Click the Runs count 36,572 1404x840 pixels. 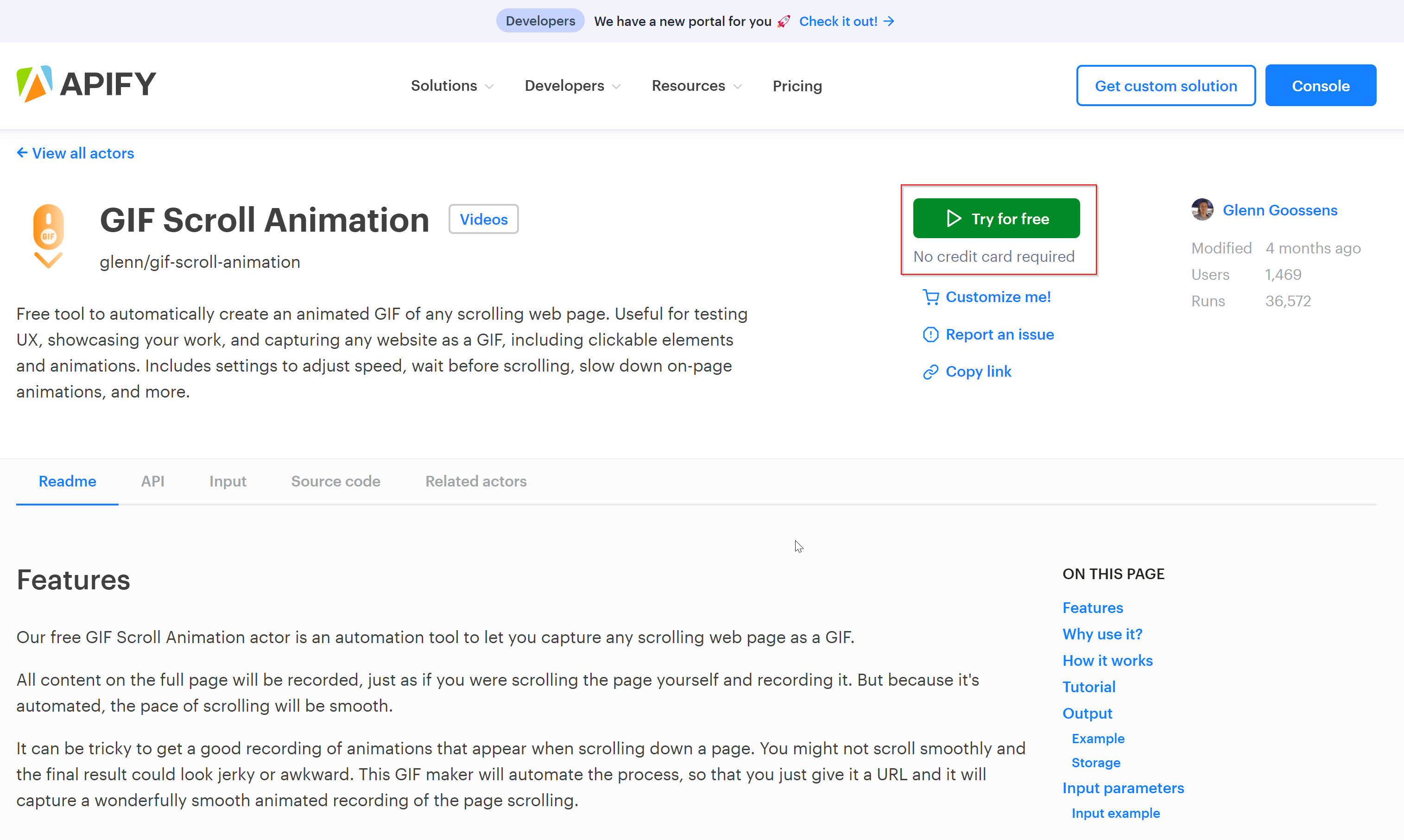[1288, 301]
